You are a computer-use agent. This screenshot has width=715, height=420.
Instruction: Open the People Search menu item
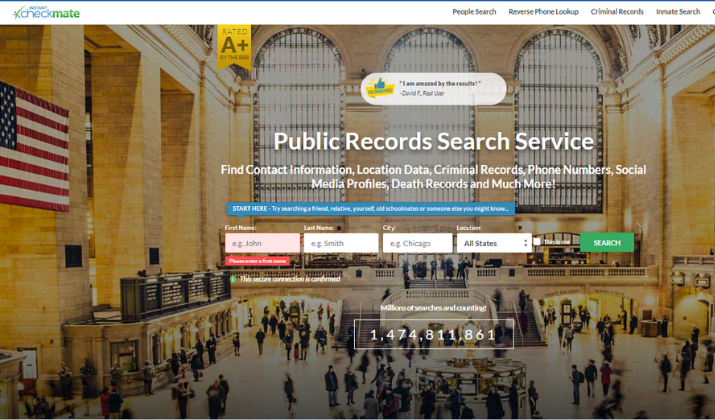474,12
